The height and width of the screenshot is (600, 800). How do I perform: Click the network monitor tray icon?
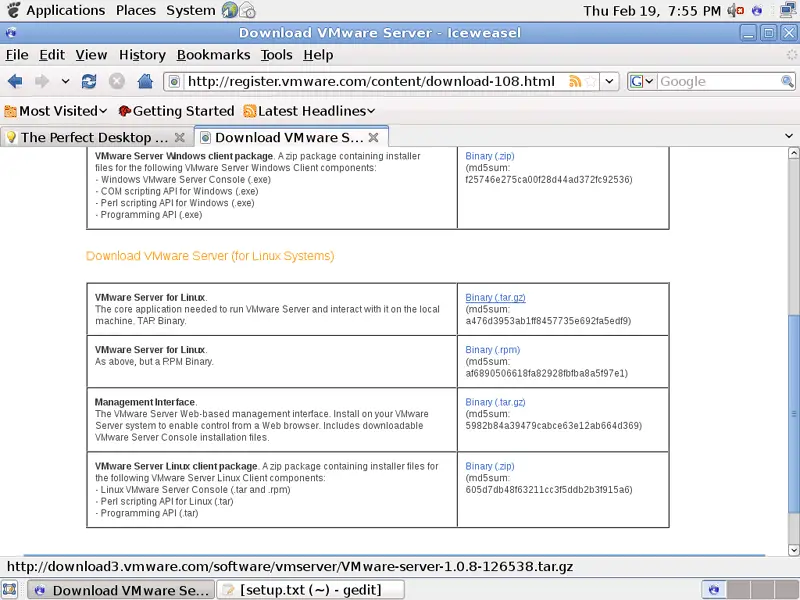click(x=789, y=10)
